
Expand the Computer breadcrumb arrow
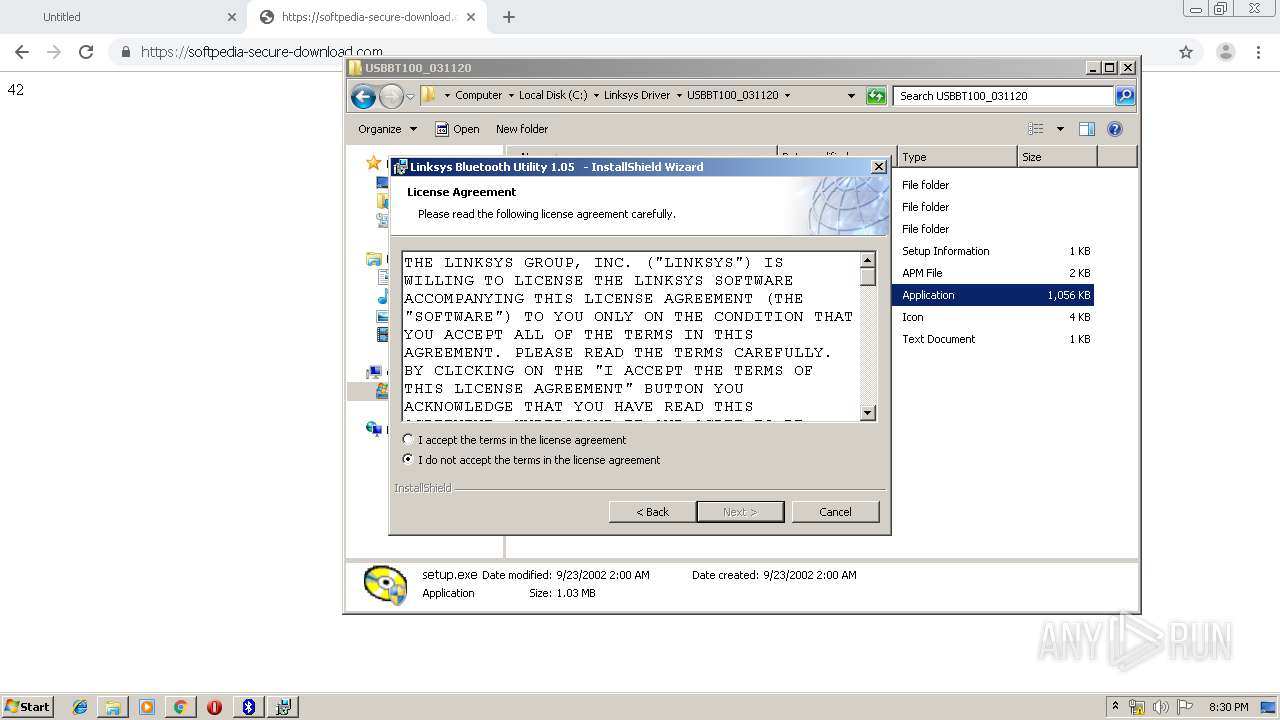[x=511, y=96]
